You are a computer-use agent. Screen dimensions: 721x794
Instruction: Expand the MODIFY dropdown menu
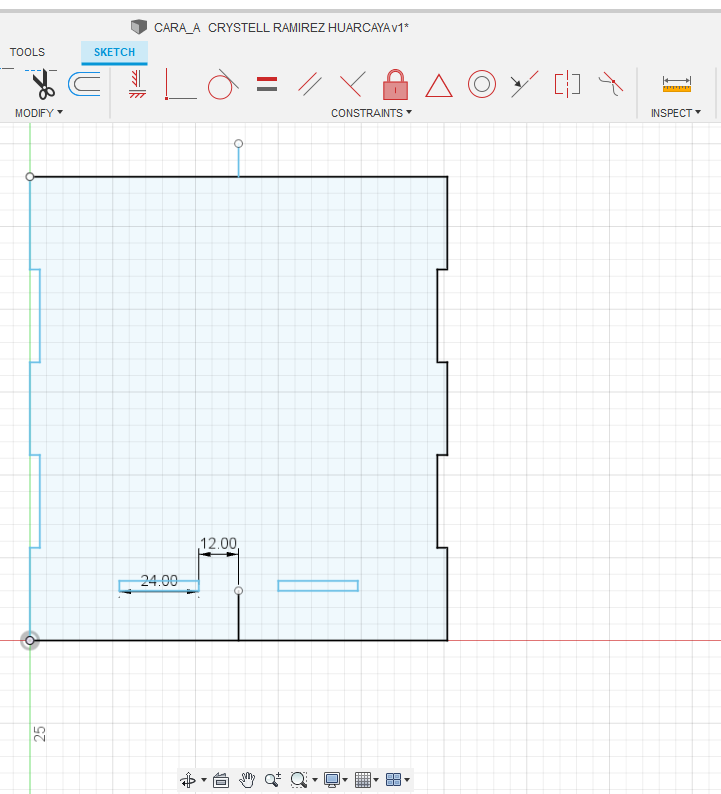click(x=39, y=113)
